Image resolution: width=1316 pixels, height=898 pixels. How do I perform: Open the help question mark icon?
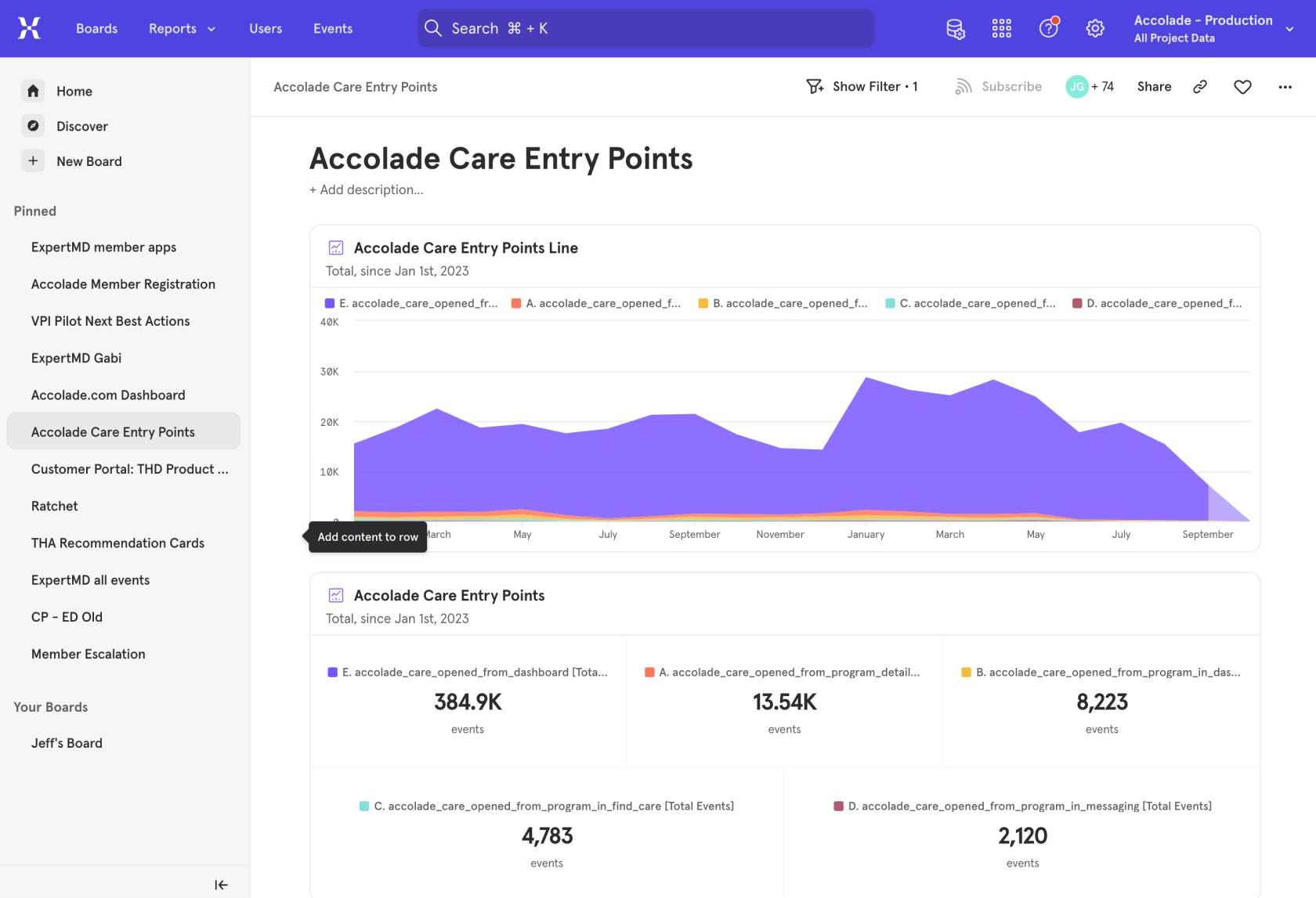click(1048, 29)
